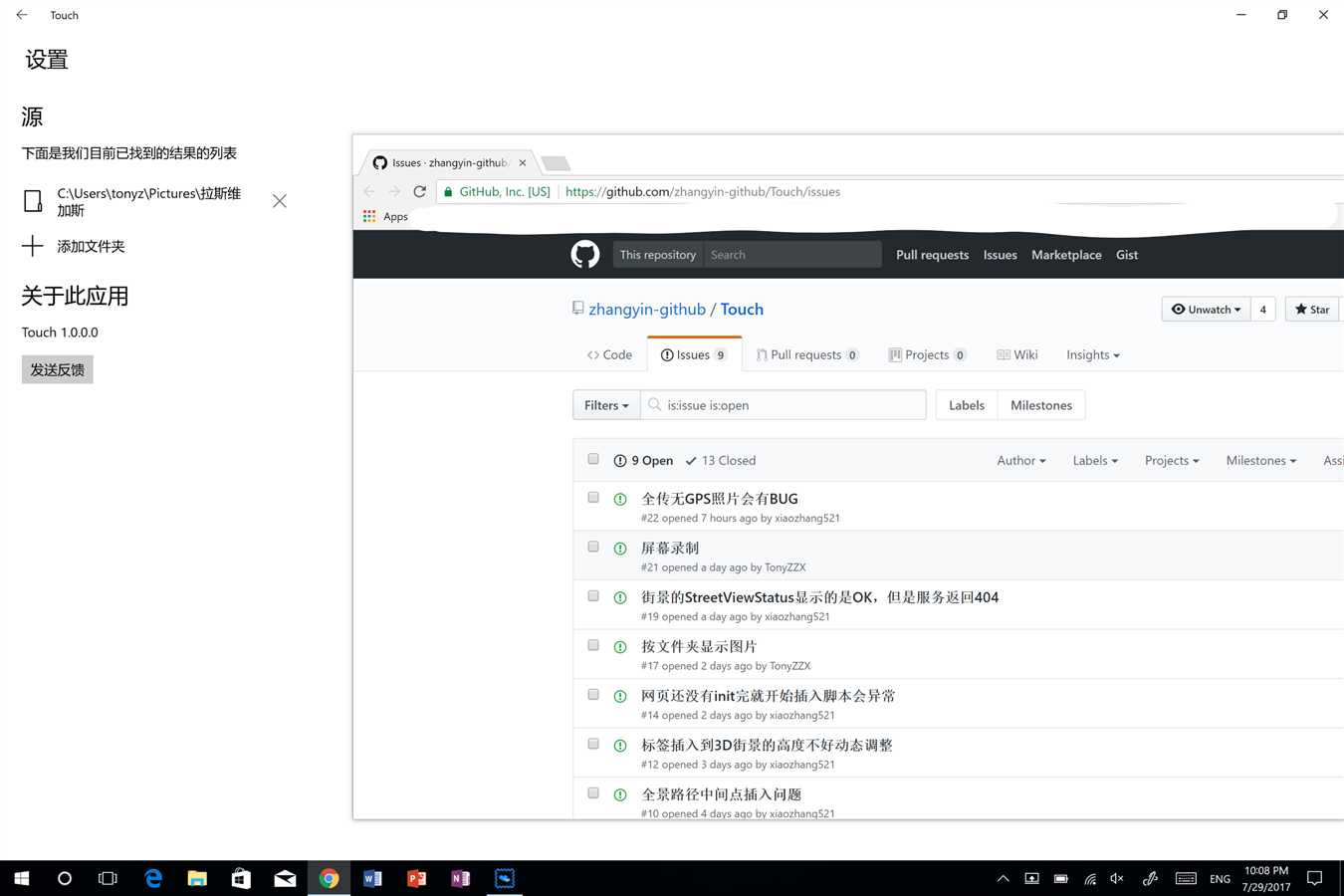The width and height of the screenshot is (1344, 896).
Task: Open Cortana circle on taskbar
Action: (65, 878)
